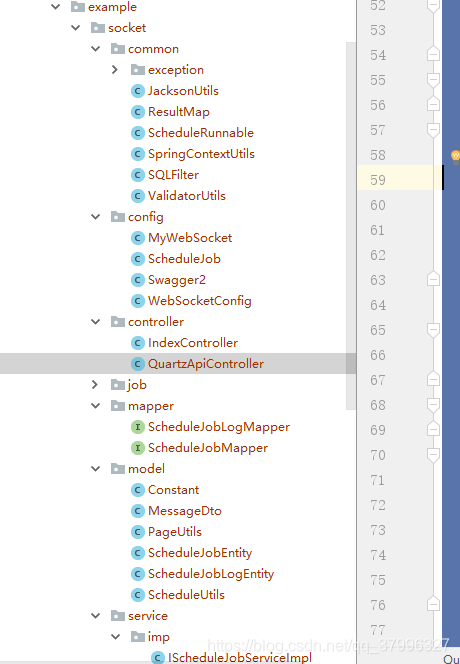460x664 pixels.
Task: Select the MessageDto file name
Action: click(x=185, y=511)
